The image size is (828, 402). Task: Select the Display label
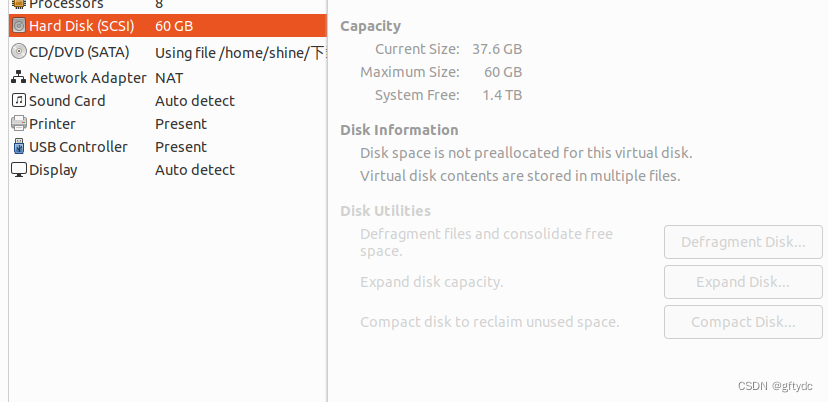(x=53, y=170)
